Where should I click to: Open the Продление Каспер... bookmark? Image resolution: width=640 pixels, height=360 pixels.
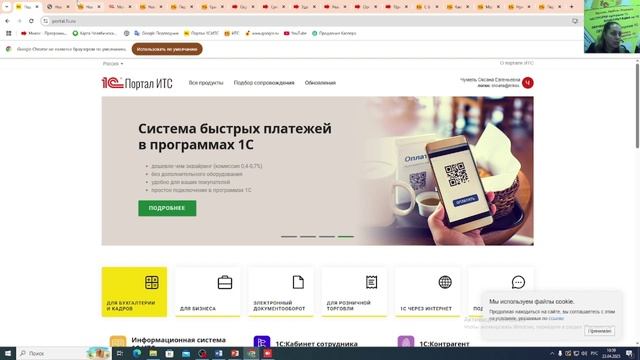point(334,33)
